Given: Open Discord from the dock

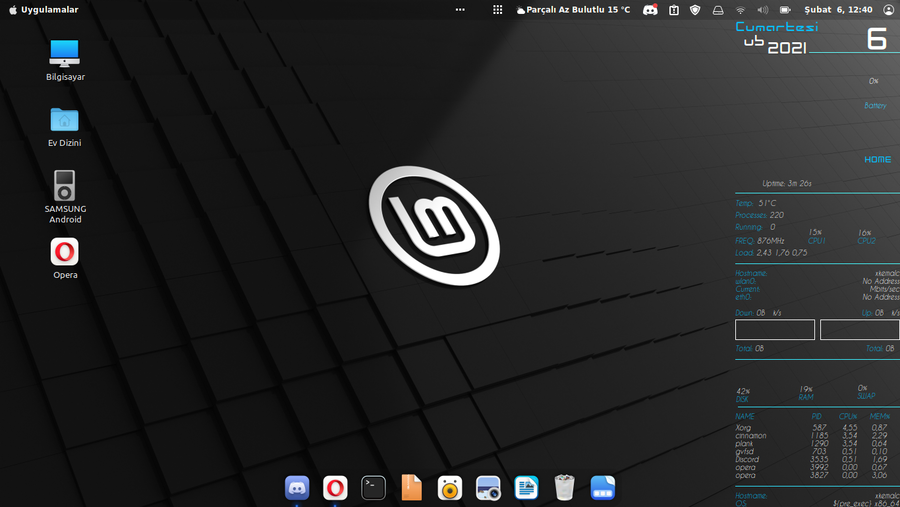Looking at the screenshot, I should tap(297, 487).
